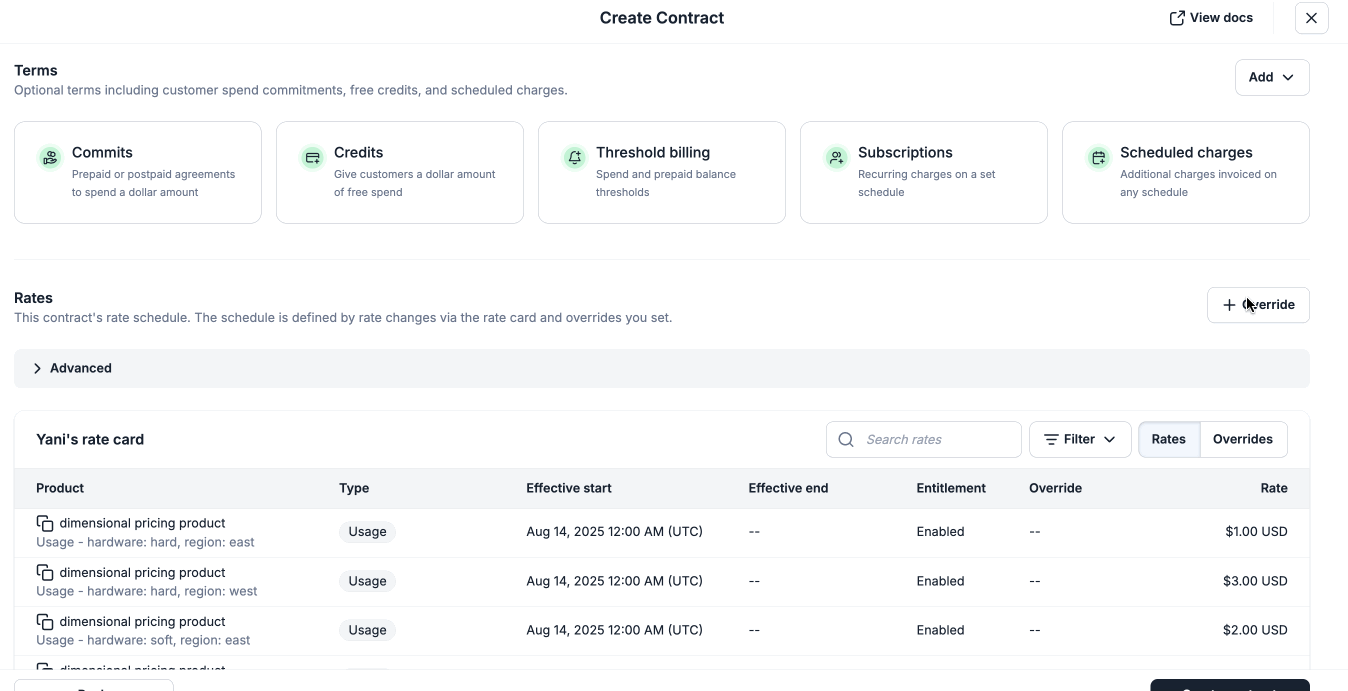Image resolution: width=1348 pixels, height=691 pixels.
Task: Click the Commits term badge icon
Action: pos(50,157)
